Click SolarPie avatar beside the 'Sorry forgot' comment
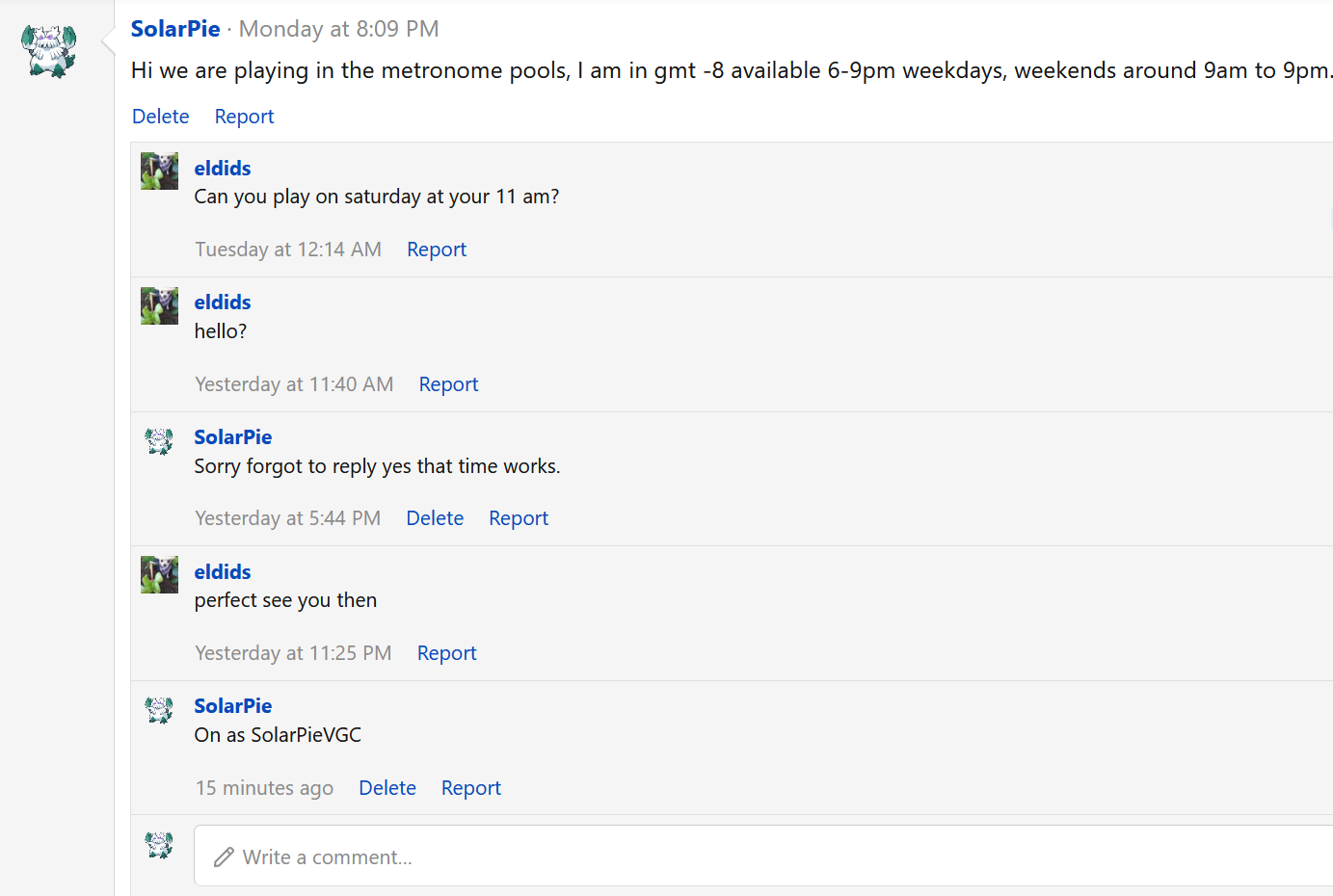This screenshot has width=1333, height=896. click(159, 440)
